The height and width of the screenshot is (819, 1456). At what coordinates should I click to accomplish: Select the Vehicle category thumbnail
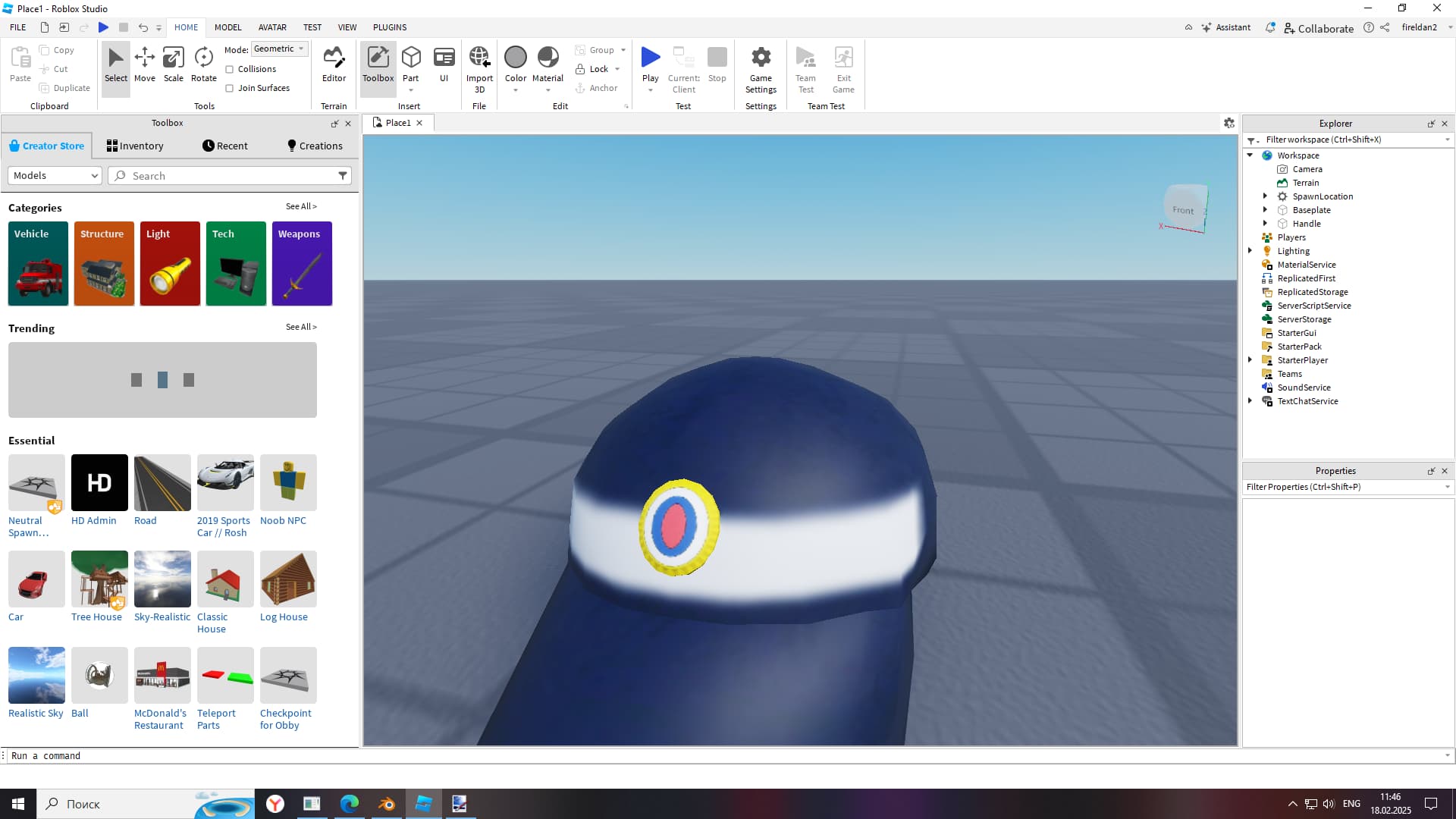pyautogui.click(x=38, y=264)
